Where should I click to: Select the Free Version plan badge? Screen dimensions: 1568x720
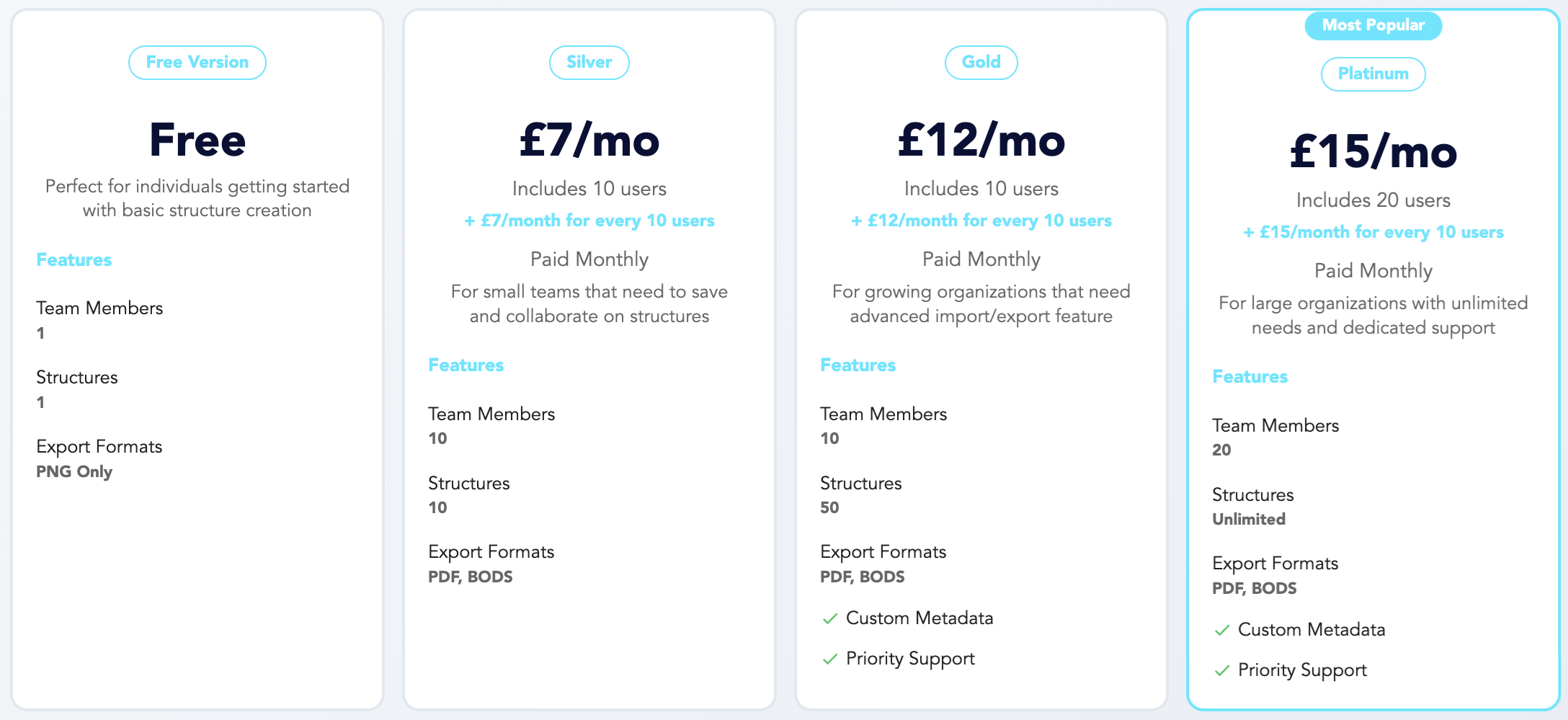(x=197, y=63)
